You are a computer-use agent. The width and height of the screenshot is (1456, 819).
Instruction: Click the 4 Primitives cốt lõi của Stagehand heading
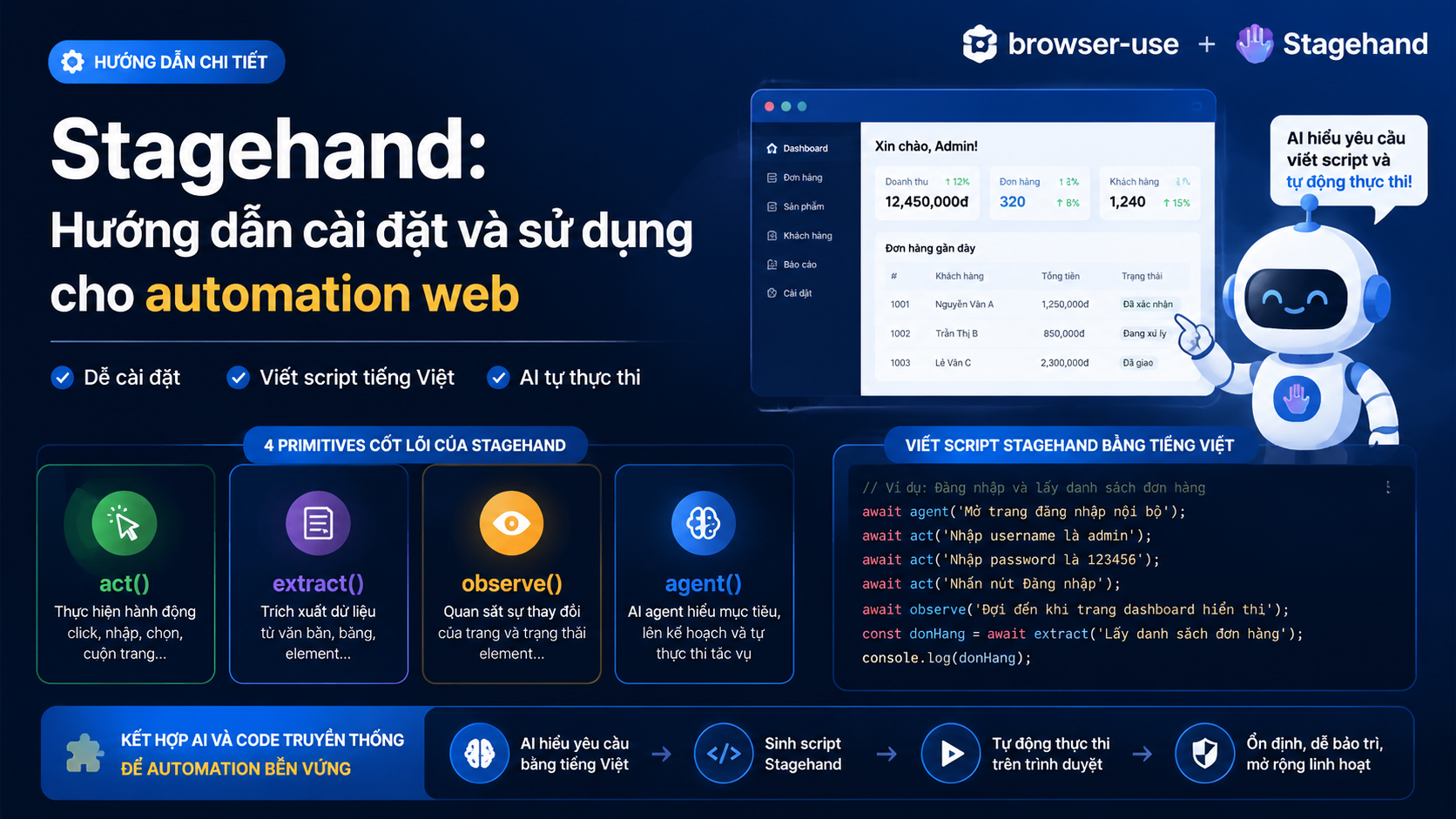415,446
